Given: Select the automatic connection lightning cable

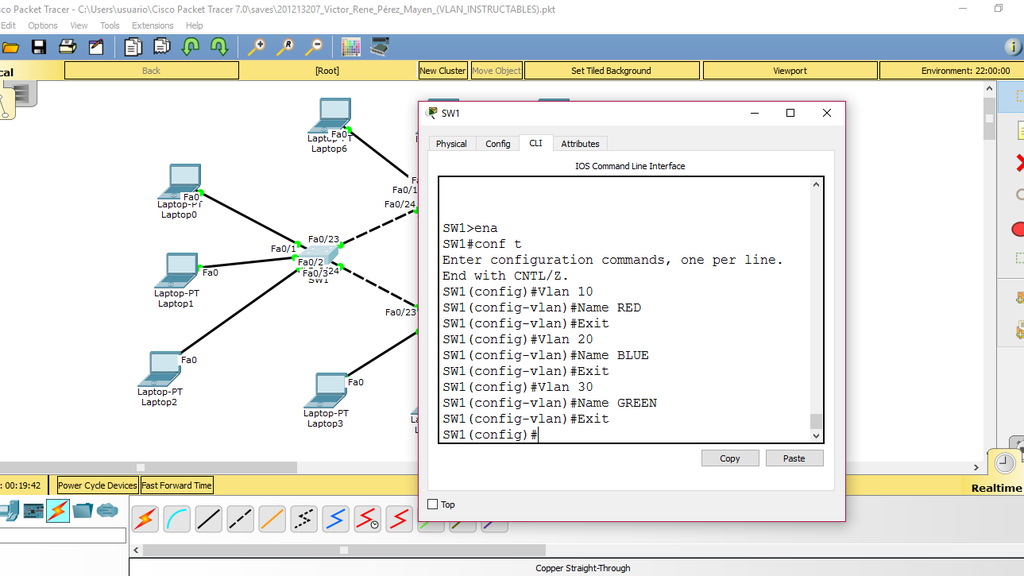Looking at the screenshot, I should pos(145,519).
